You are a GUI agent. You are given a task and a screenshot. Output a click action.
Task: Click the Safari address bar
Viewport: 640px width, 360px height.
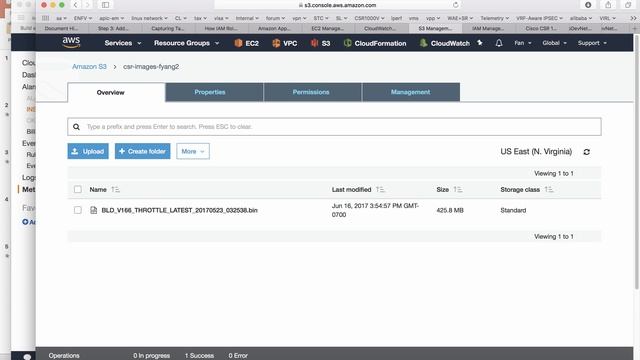(x=338, y=5)
